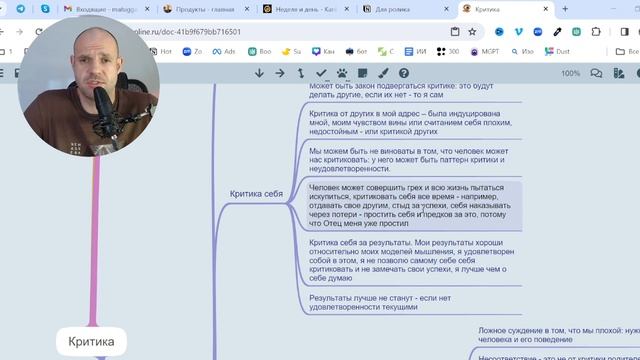Open the Chrome extensions puzzle icon
Screen dimensions: 640x360
596,31
